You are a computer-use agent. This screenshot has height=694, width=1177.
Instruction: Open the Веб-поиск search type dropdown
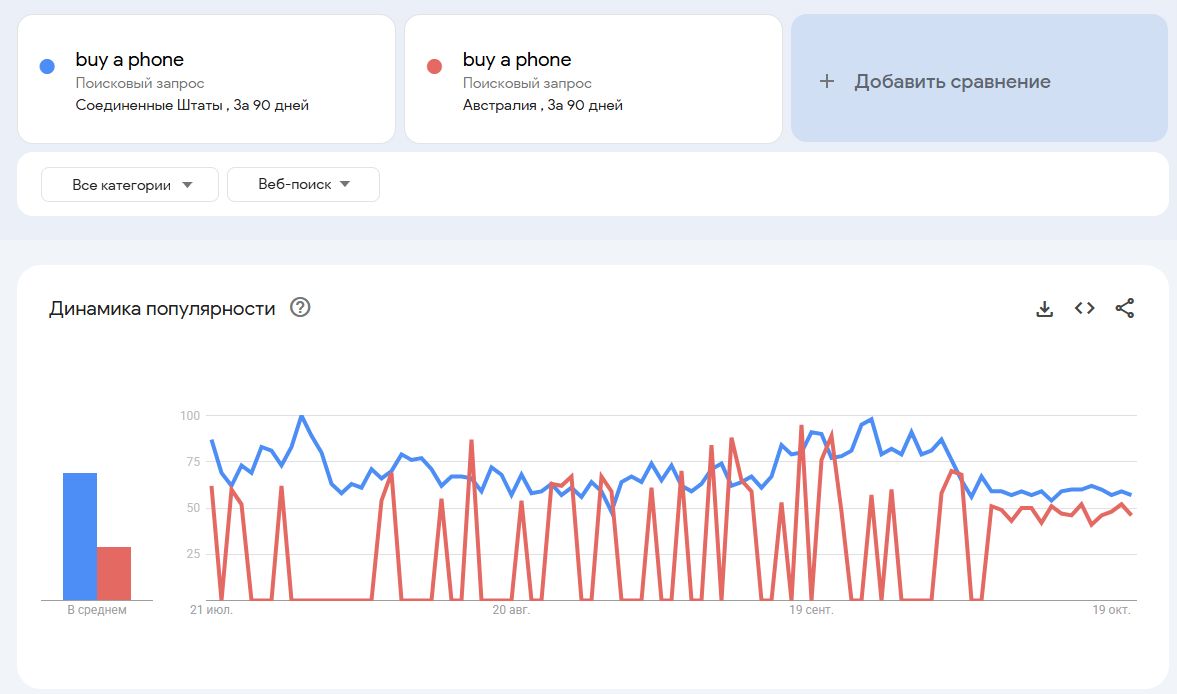(x=303, y=185)
